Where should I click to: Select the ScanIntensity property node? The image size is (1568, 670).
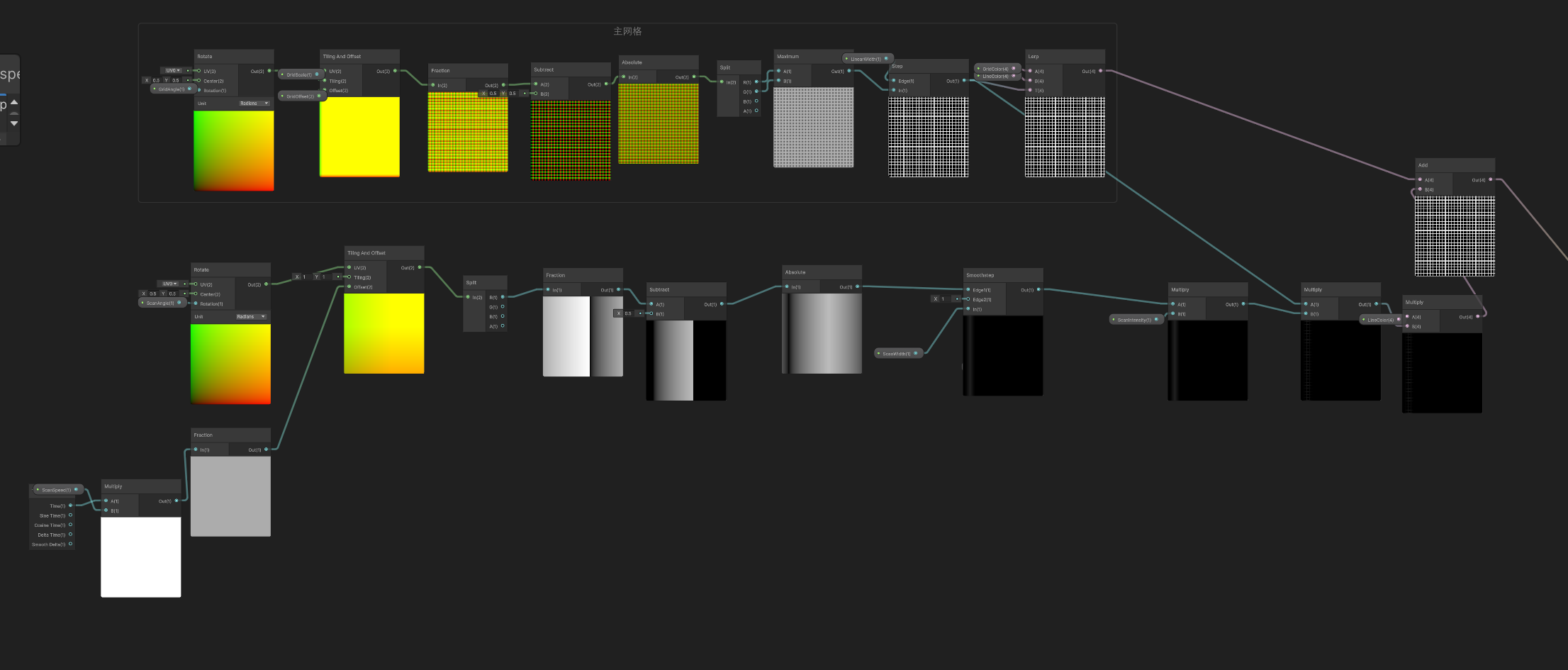click(1134, 320)
